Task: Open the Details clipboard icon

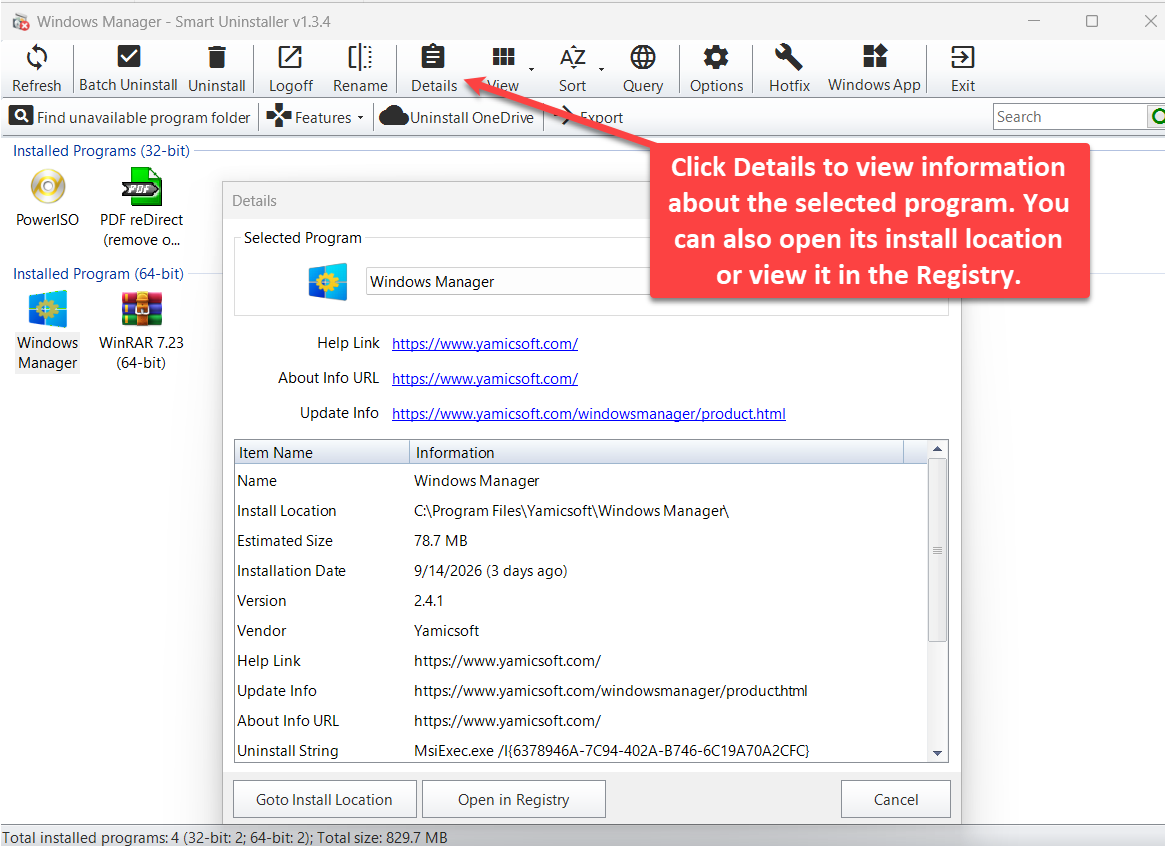Action: [x=433, y=57]
